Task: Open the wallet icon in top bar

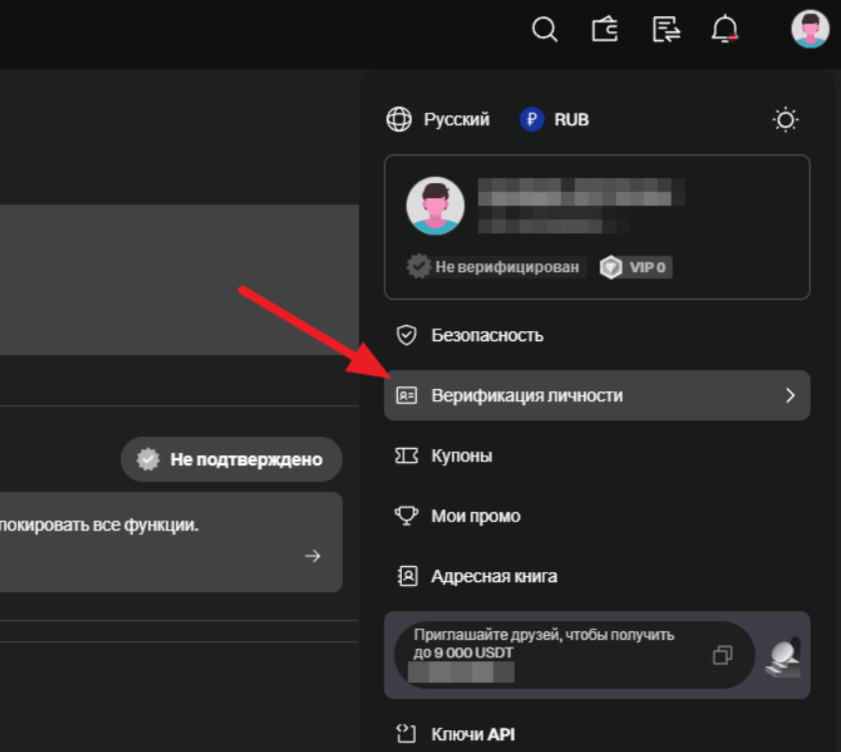Action: click(x=605, y=30)
